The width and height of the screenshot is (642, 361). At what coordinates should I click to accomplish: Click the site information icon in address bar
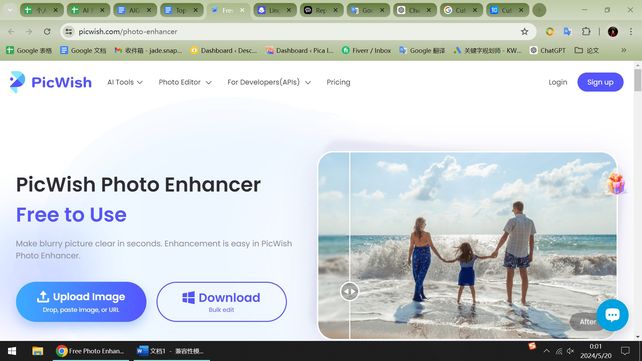coord(69,32)
